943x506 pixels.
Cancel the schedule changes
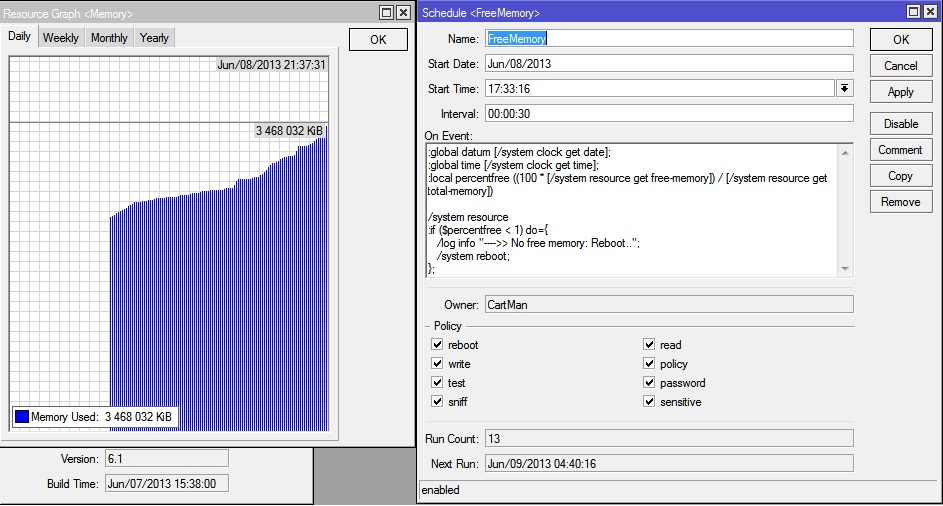pos(901,66)
